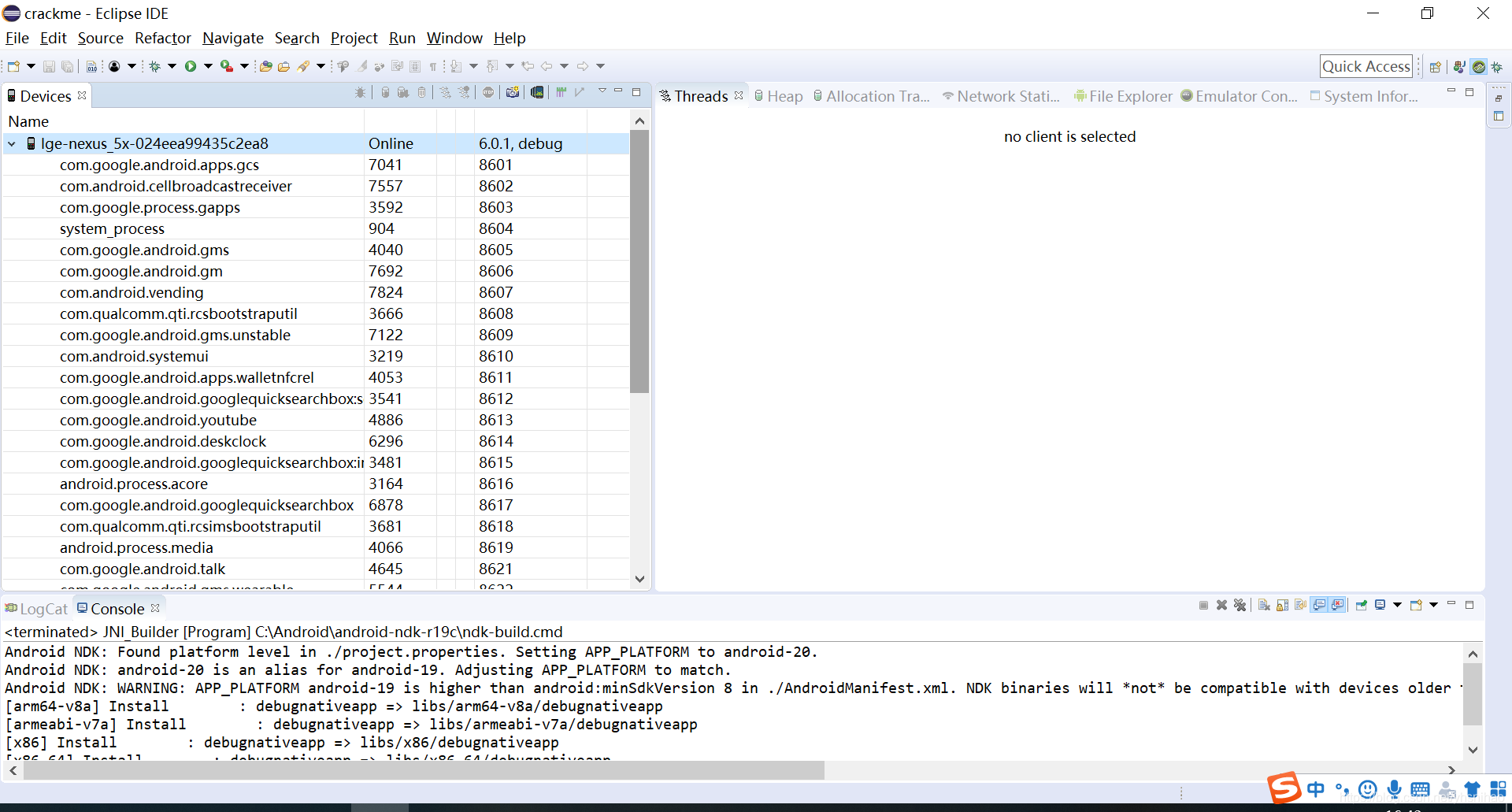Click the Open Type folder icon
1512x812 pixels.
tap(266, 66)
